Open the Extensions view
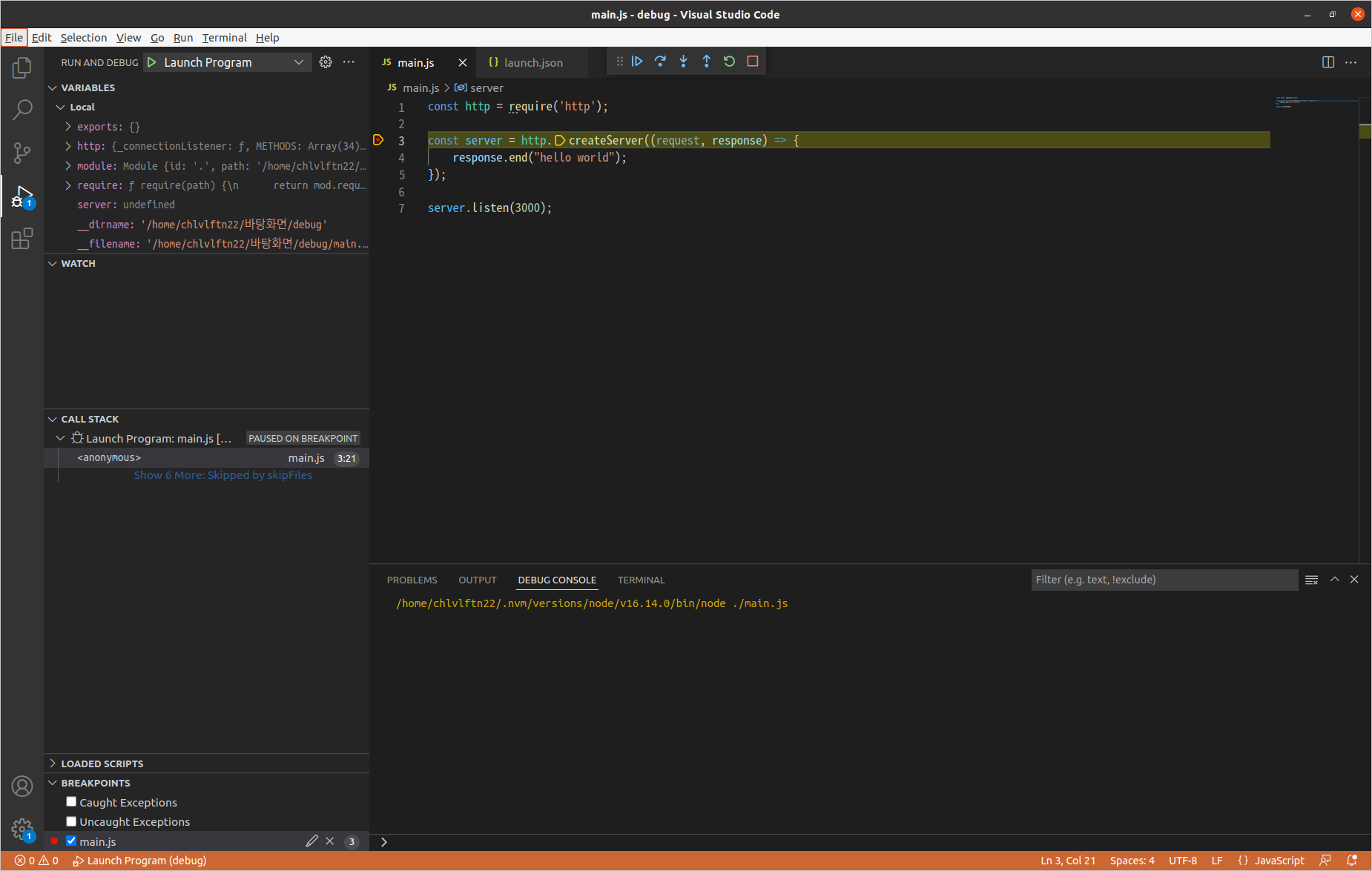This screenshot has height=871, width=1372. [22, 239]
